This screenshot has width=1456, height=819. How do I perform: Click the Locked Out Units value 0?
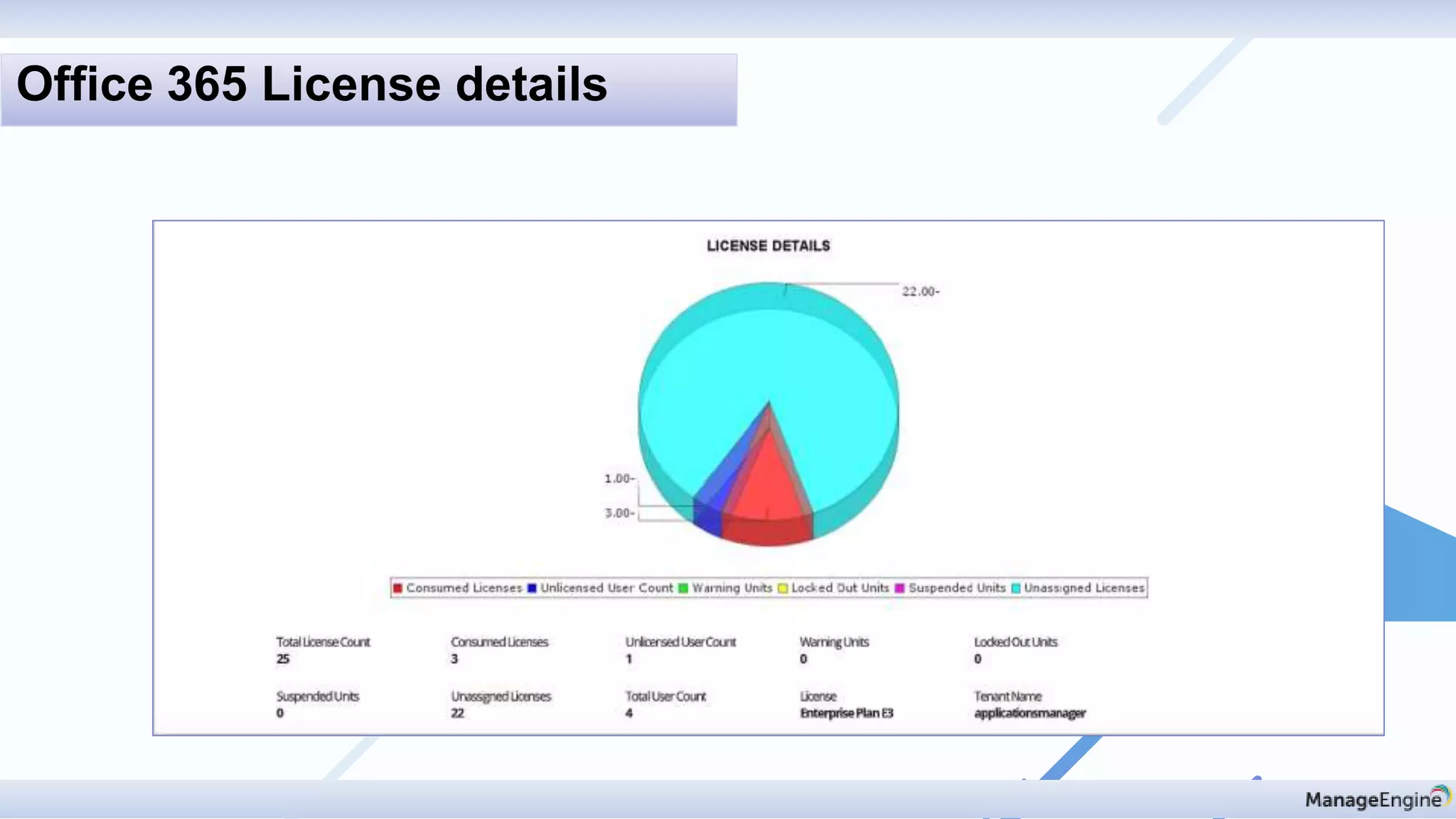[978, 659]
